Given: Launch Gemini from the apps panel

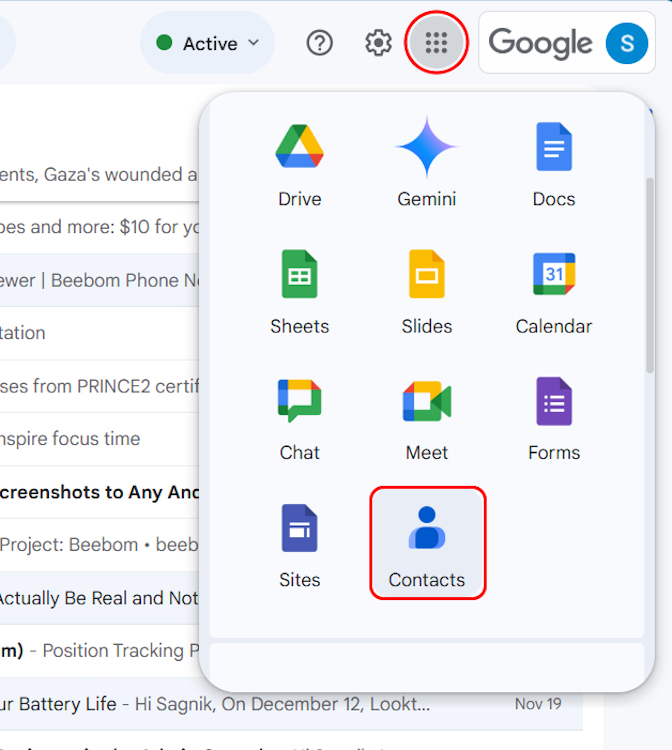Looking at the screenshot, I should coord(426,164).
